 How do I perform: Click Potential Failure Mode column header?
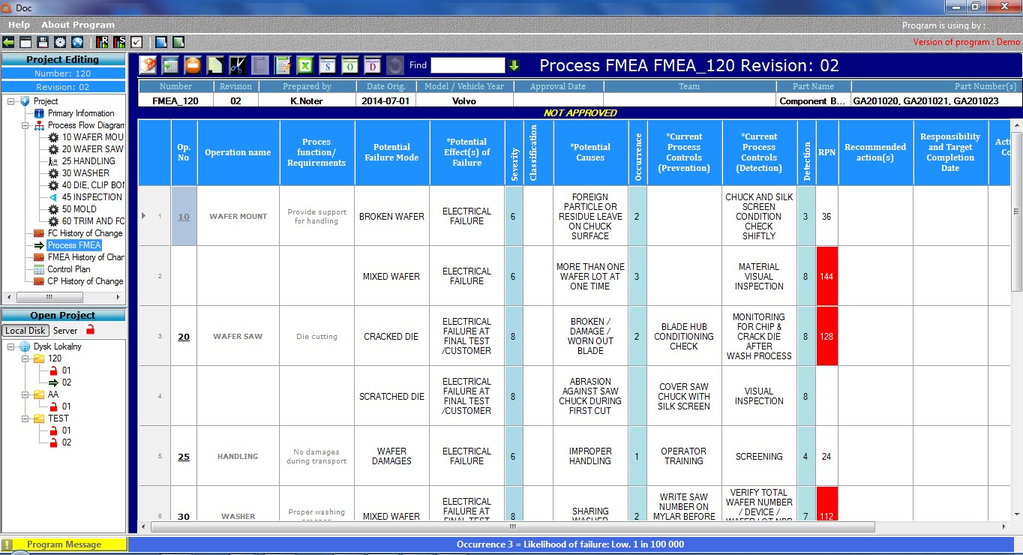click(x=391, y=153)
